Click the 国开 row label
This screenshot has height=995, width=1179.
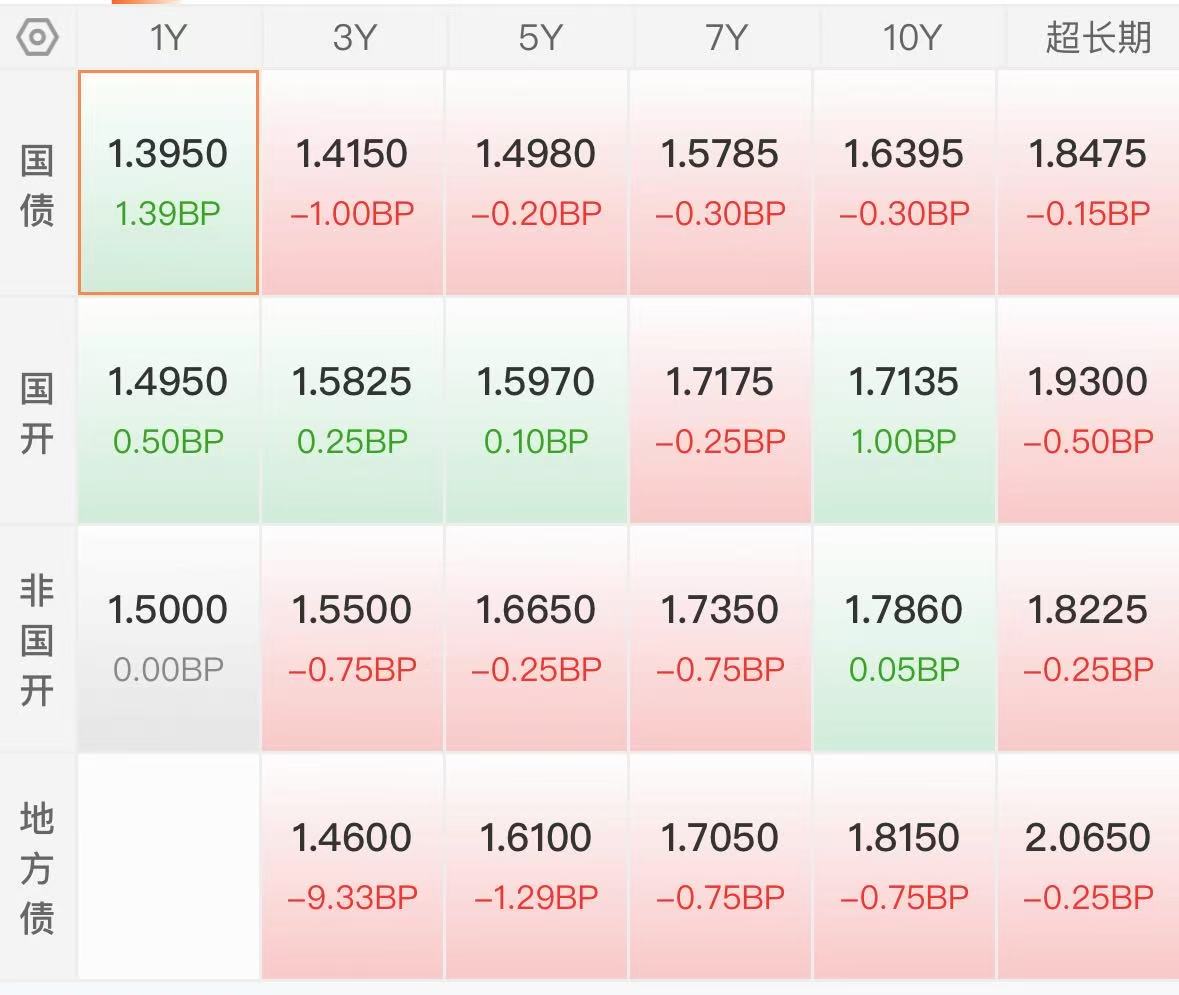37,413
